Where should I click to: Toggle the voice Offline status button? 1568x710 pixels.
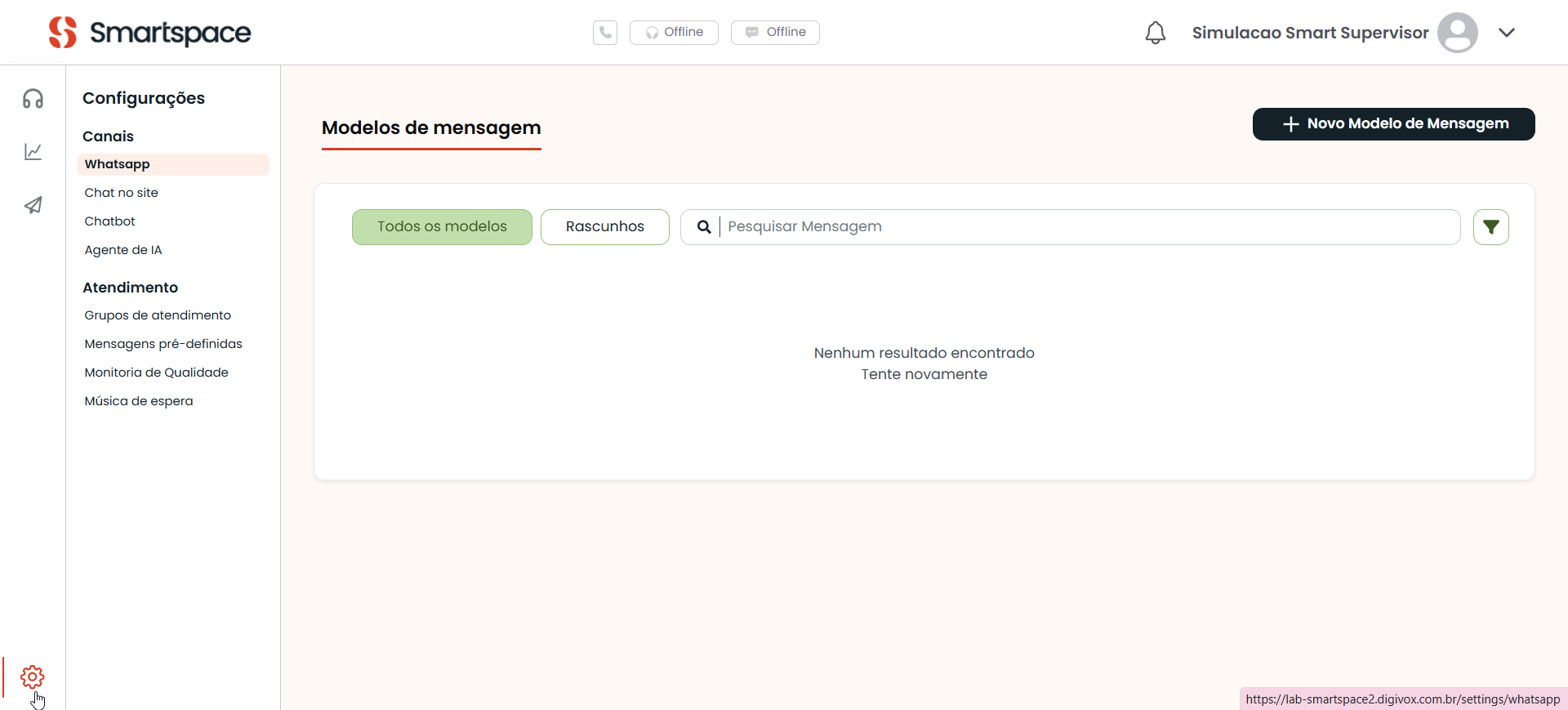(x=674, y=33)
